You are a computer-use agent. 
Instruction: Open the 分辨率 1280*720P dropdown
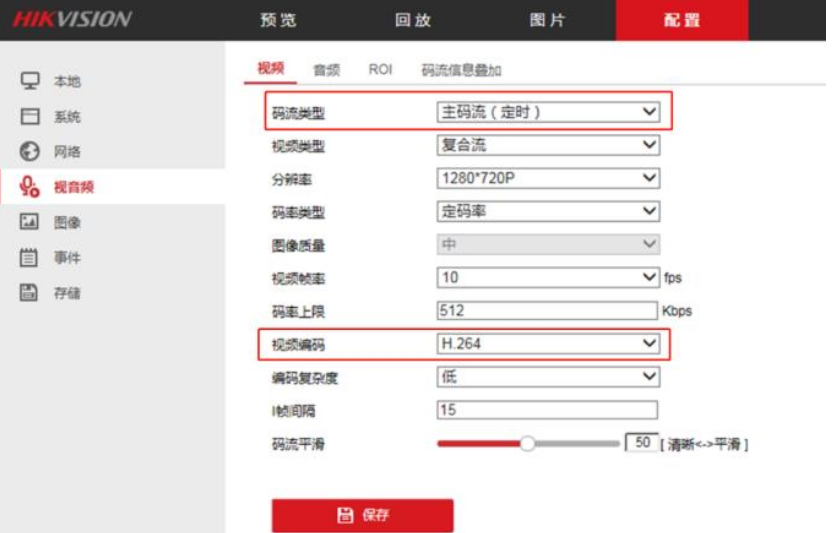(x=548, y=178)
